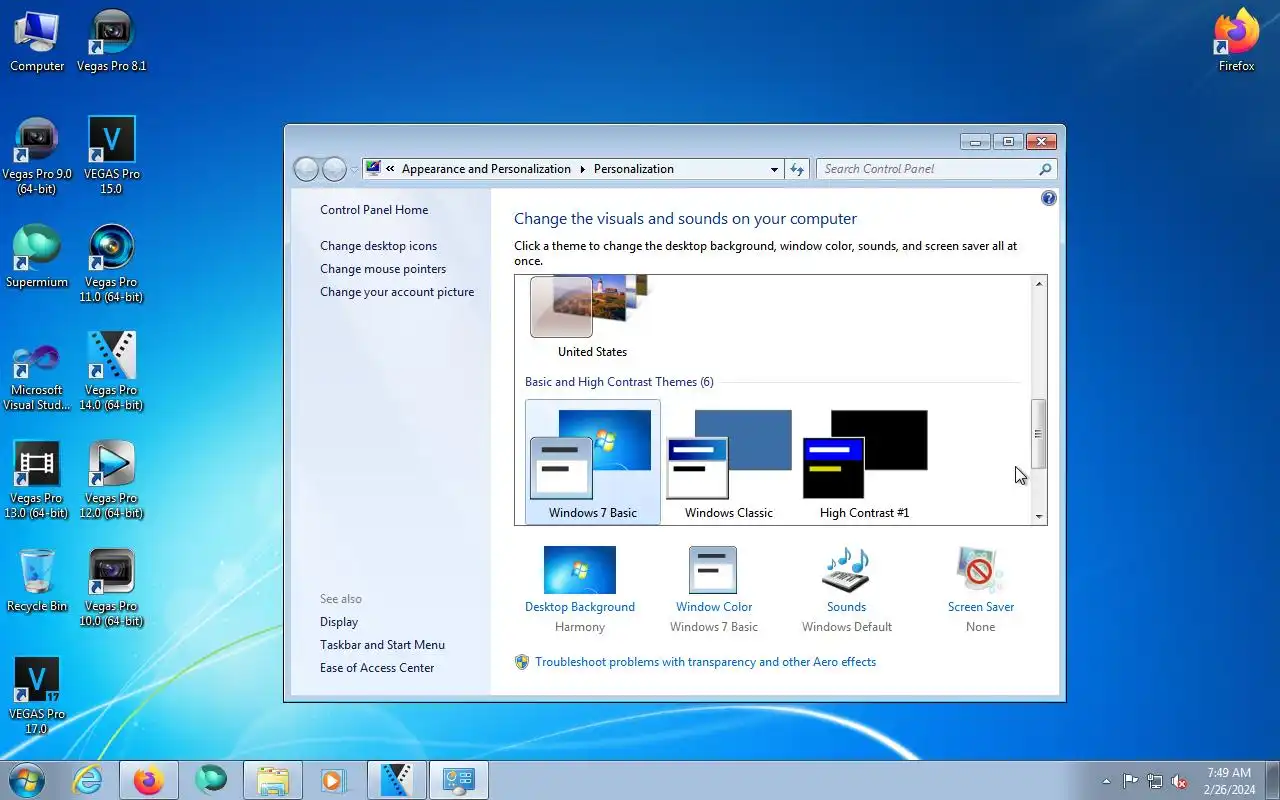The height and width of the screenshot is (800, 1280).
Task: Launch Supermium from the taskbar
Action: tap(211, 780)
